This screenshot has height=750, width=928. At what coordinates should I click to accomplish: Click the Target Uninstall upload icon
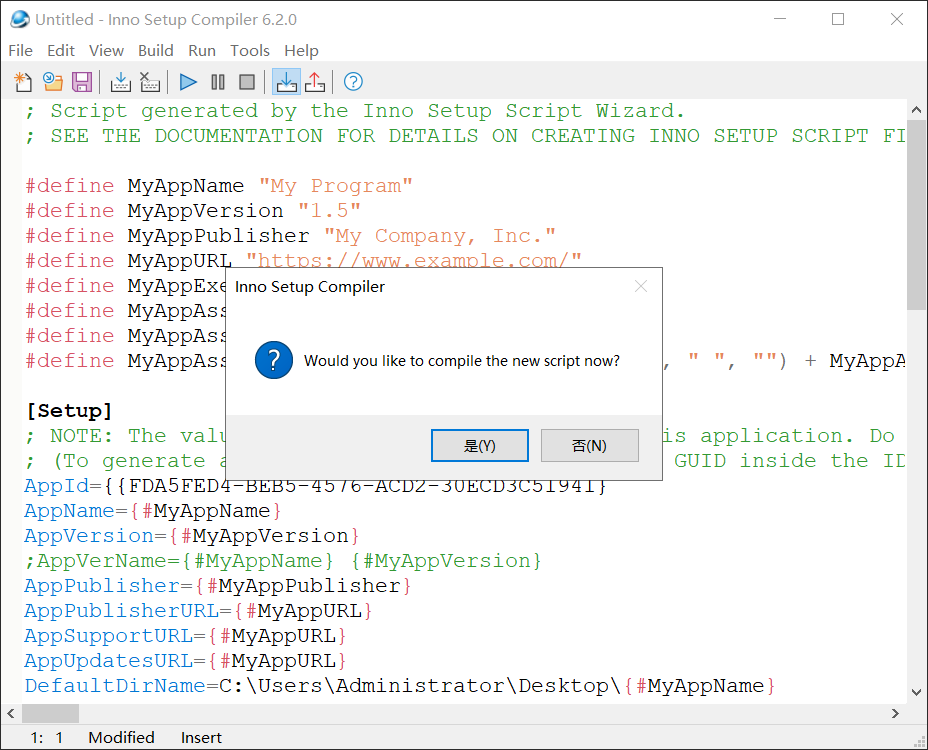coord(315,82)
